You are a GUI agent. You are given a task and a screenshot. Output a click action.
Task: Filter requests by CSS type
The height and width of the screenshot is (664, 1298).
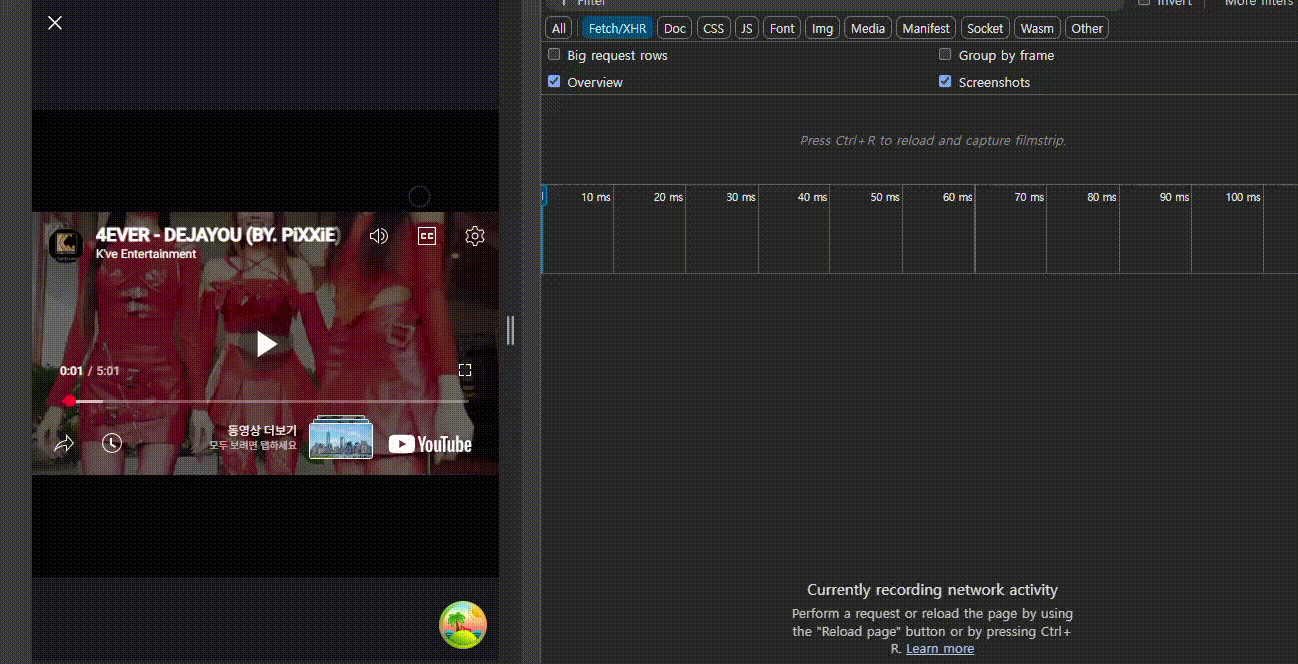pyautogui.click(x=713, y=28)
